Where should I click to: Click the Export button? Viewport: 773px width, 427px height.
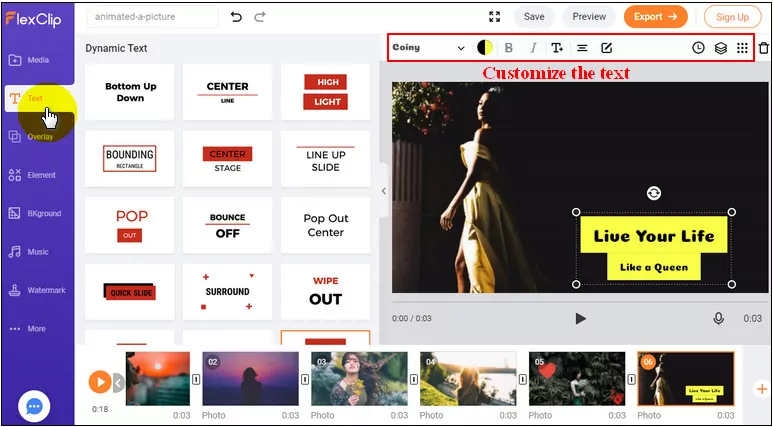click(656, 17)
